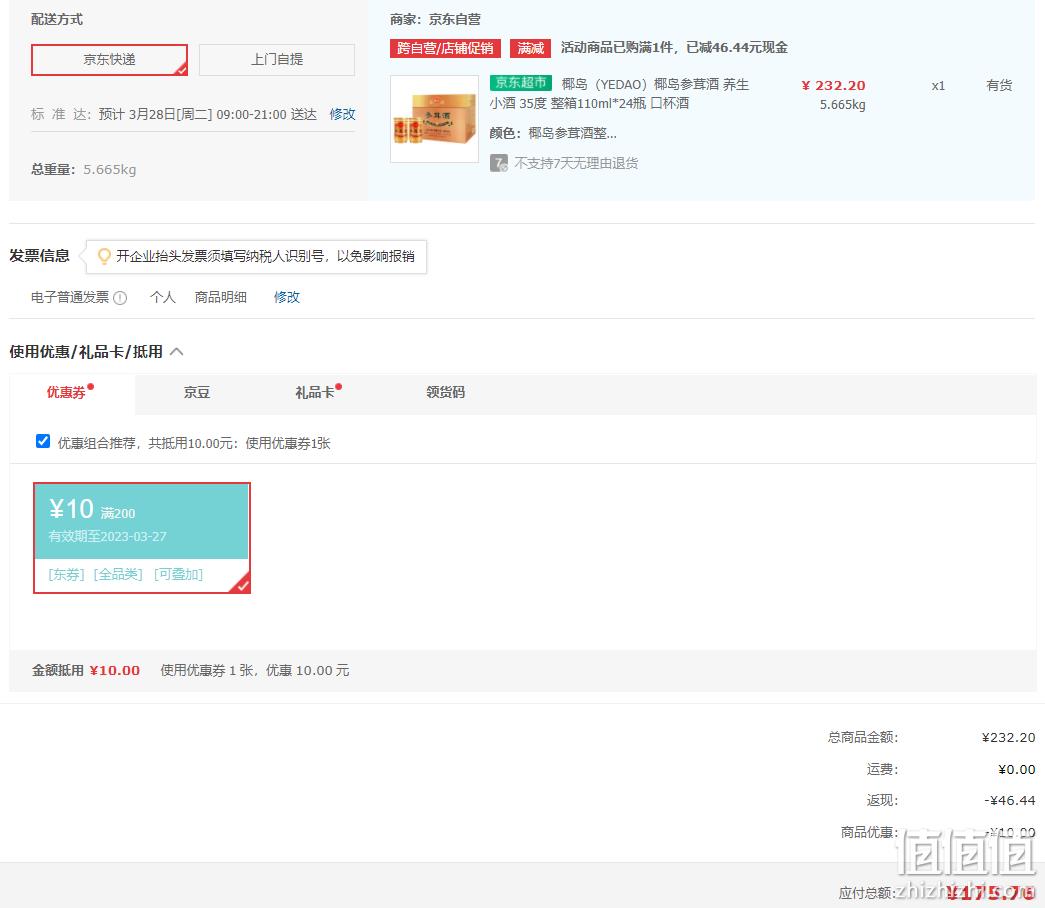The height and width of the screenshot is (908, 1045).
Task: Click the 总商品金额 ¥232.20 value
Action: point(1008,737)
